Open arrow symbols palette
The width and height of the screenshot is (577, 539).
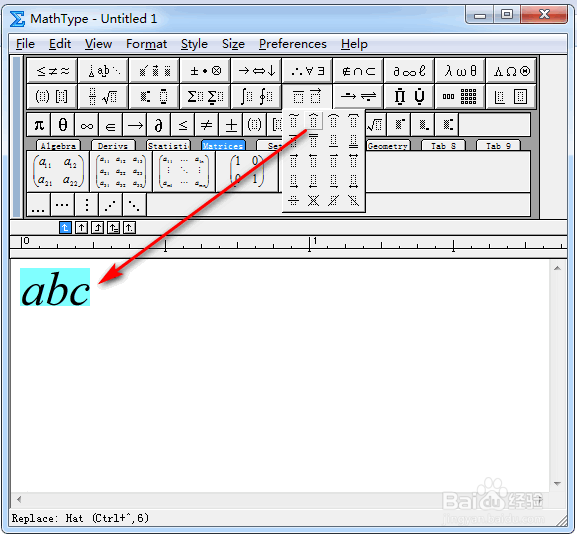coord(256,70)
